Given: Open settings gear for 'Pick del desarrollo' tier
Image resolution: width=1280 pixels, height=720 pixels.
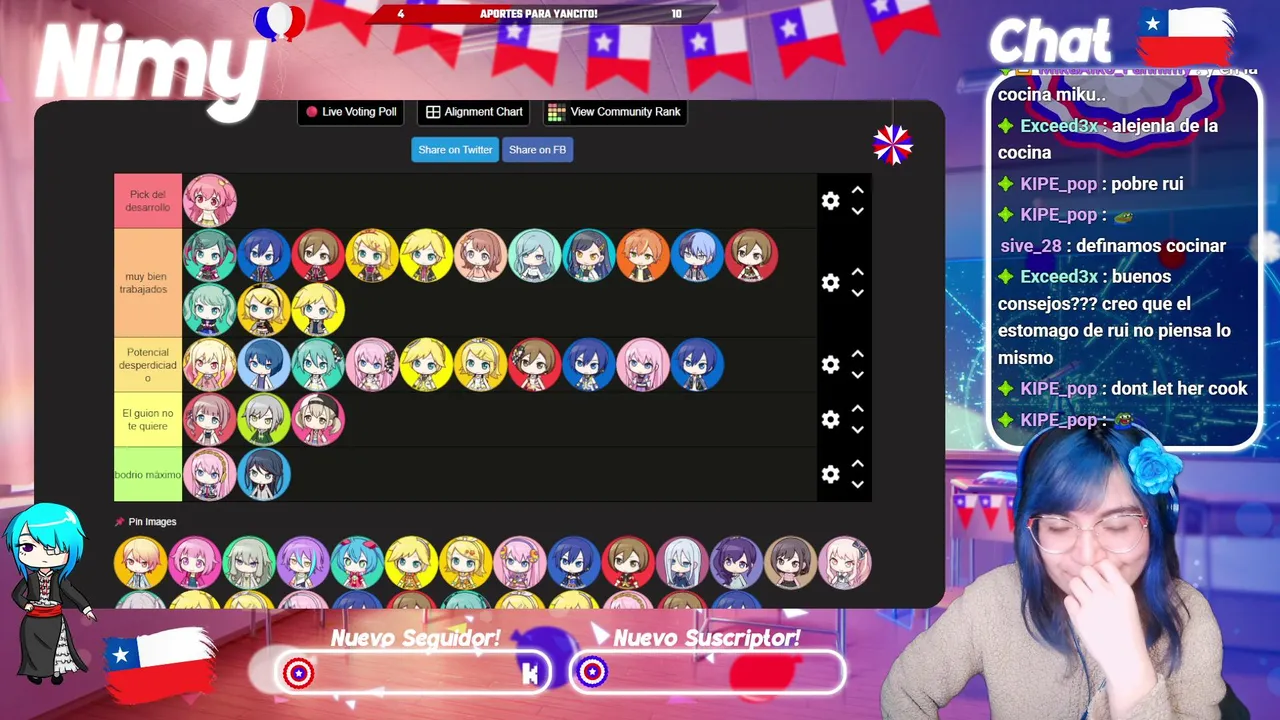Looking at the screenshot, I should click(x=830, y=201).
